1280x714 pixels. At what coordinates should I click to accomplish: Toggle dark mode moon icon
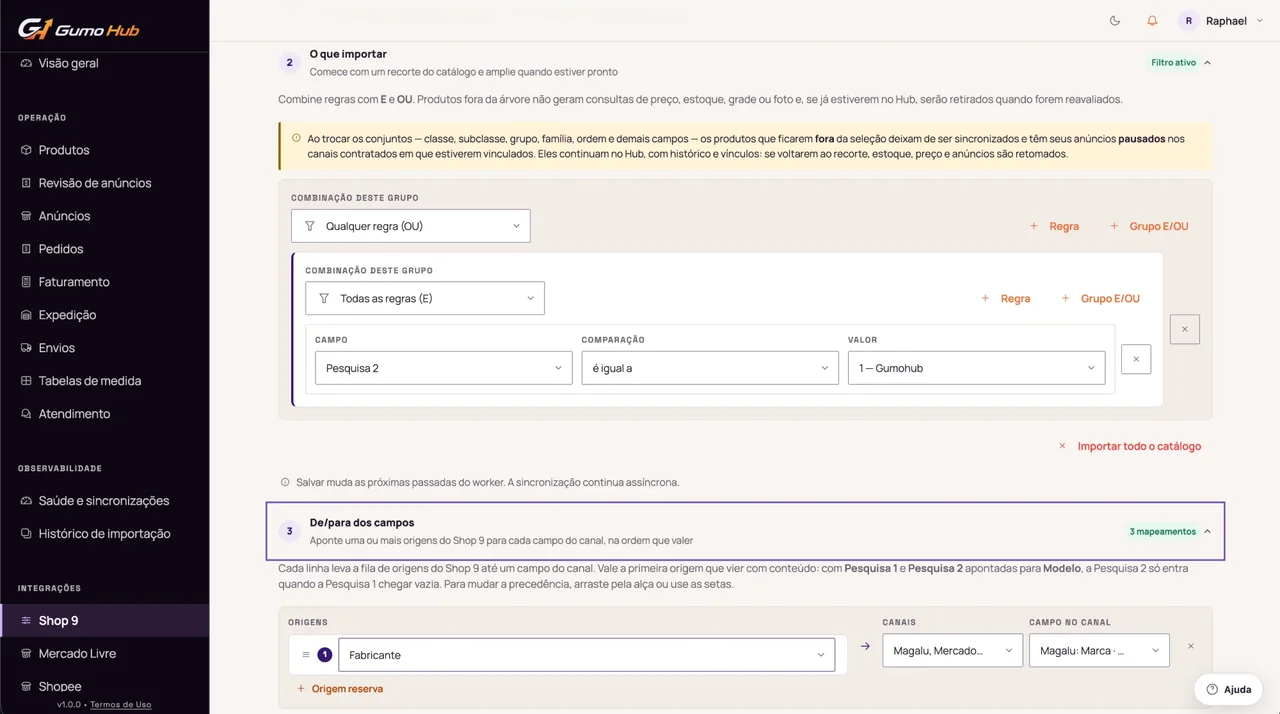pyautogui.click(x=1115, y=21)
